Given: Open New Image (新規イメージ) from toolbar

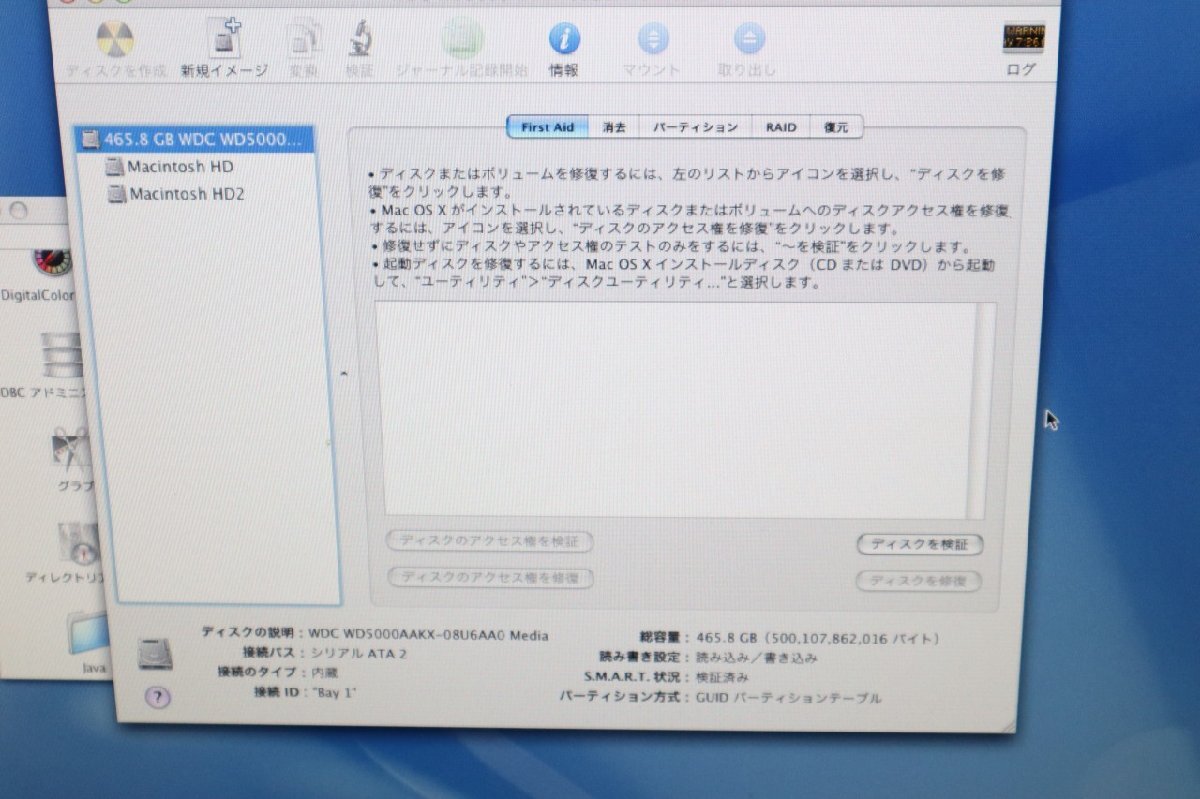Looking at the screenshot, I should (224, 41).
